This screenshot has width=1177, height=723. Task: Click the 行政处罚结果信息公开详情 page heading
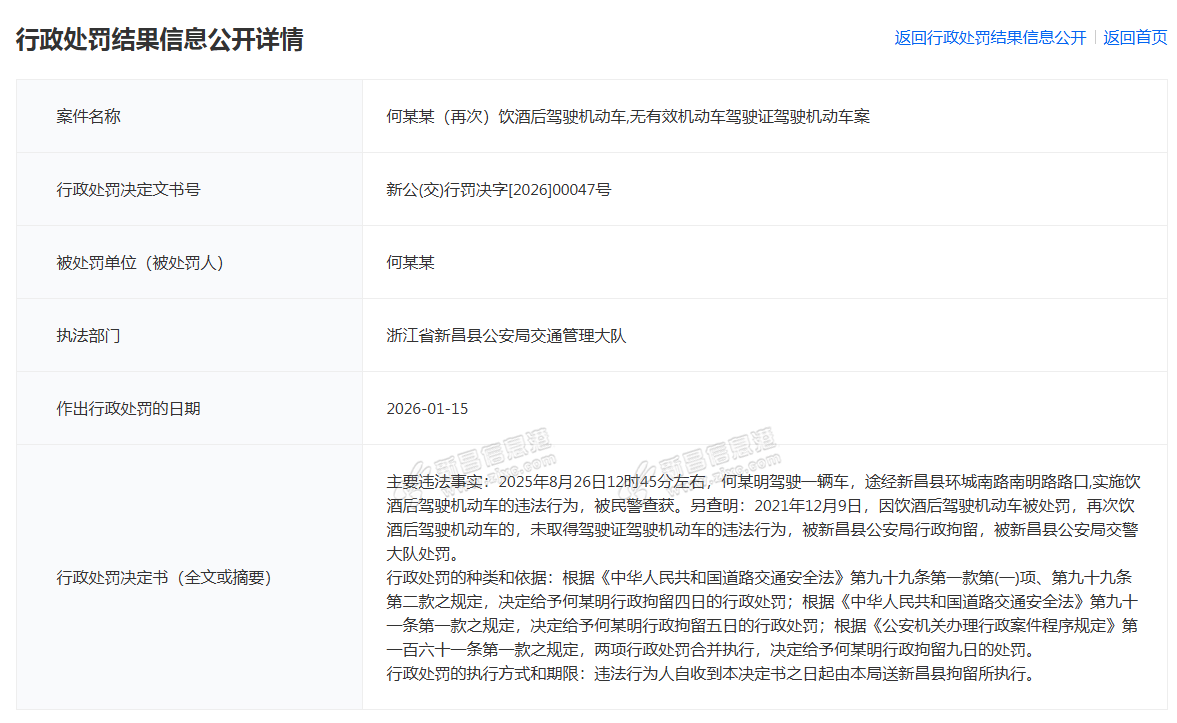click(159, 39)
